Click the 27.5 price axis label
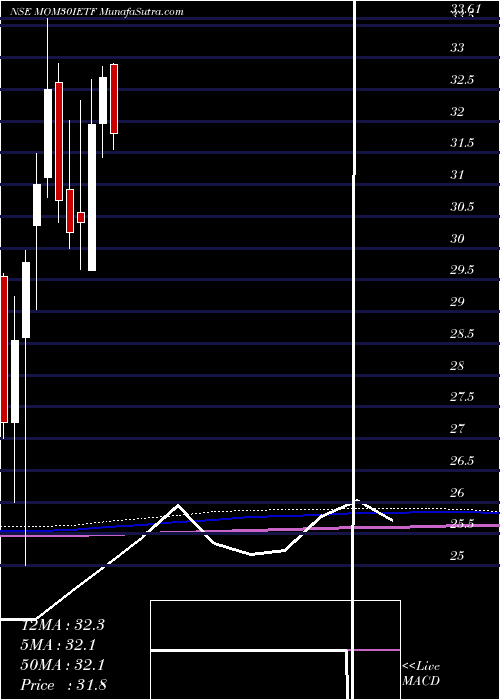Screen dimensions: 500x700 click(x=462, y=397)
